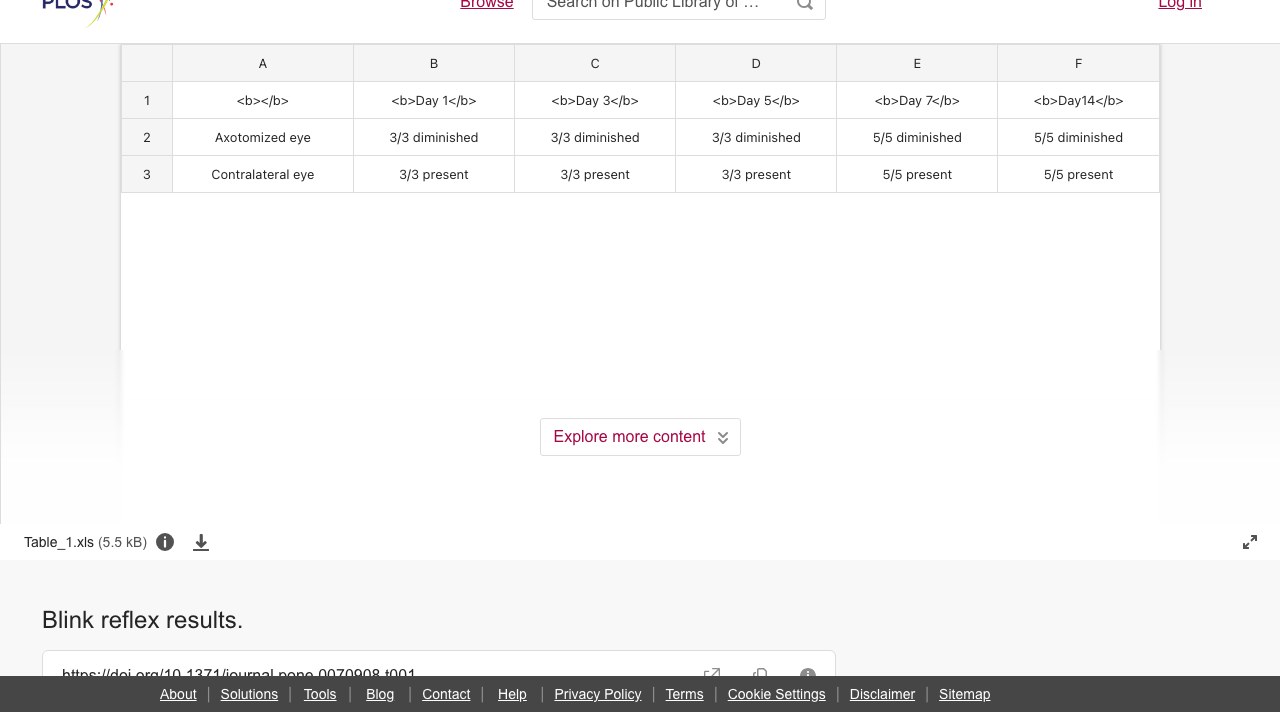Open the About footer link
The width and height of the screenshot is (1280, 720).
(x=178, y=694)
